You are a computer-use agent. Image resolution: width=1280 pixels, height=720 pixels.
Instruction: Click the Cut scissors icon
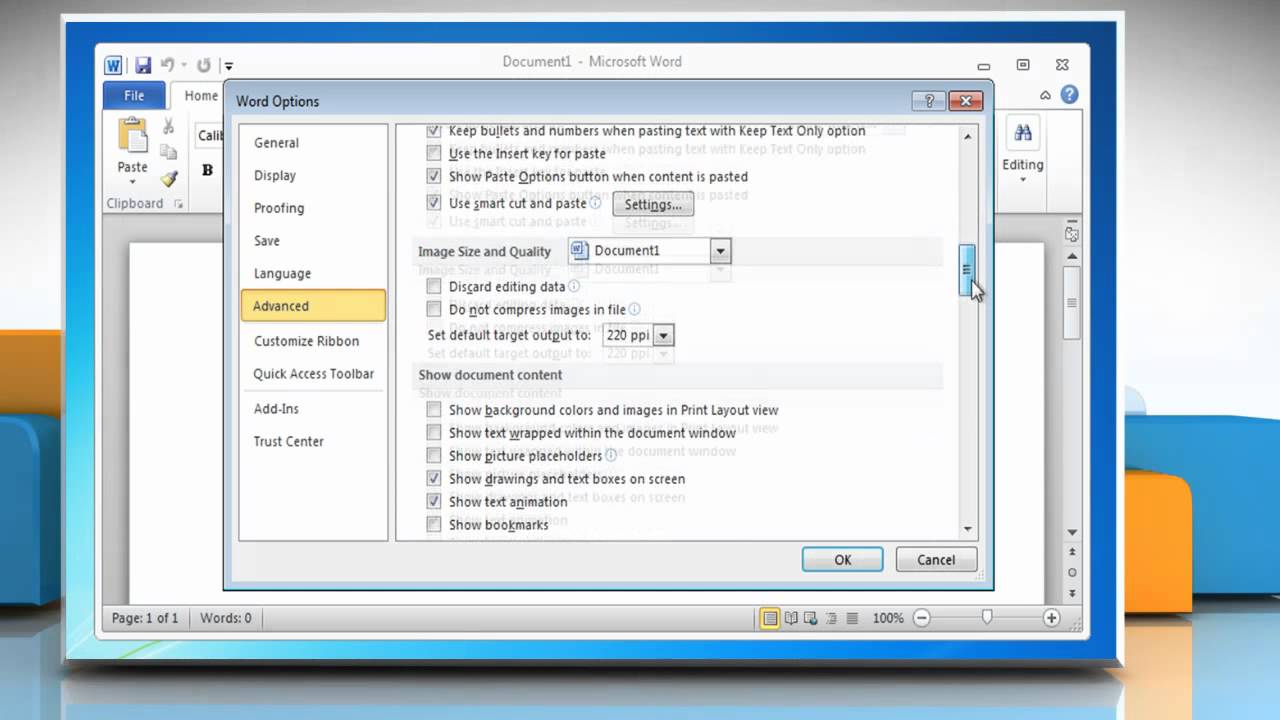[168, 126]
